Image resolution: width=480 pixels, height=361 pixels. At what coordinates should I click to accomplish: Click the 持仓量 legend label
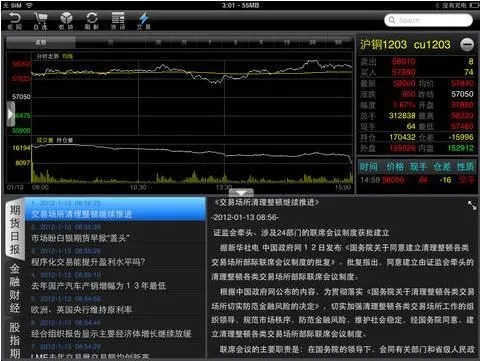click(64, 140)
